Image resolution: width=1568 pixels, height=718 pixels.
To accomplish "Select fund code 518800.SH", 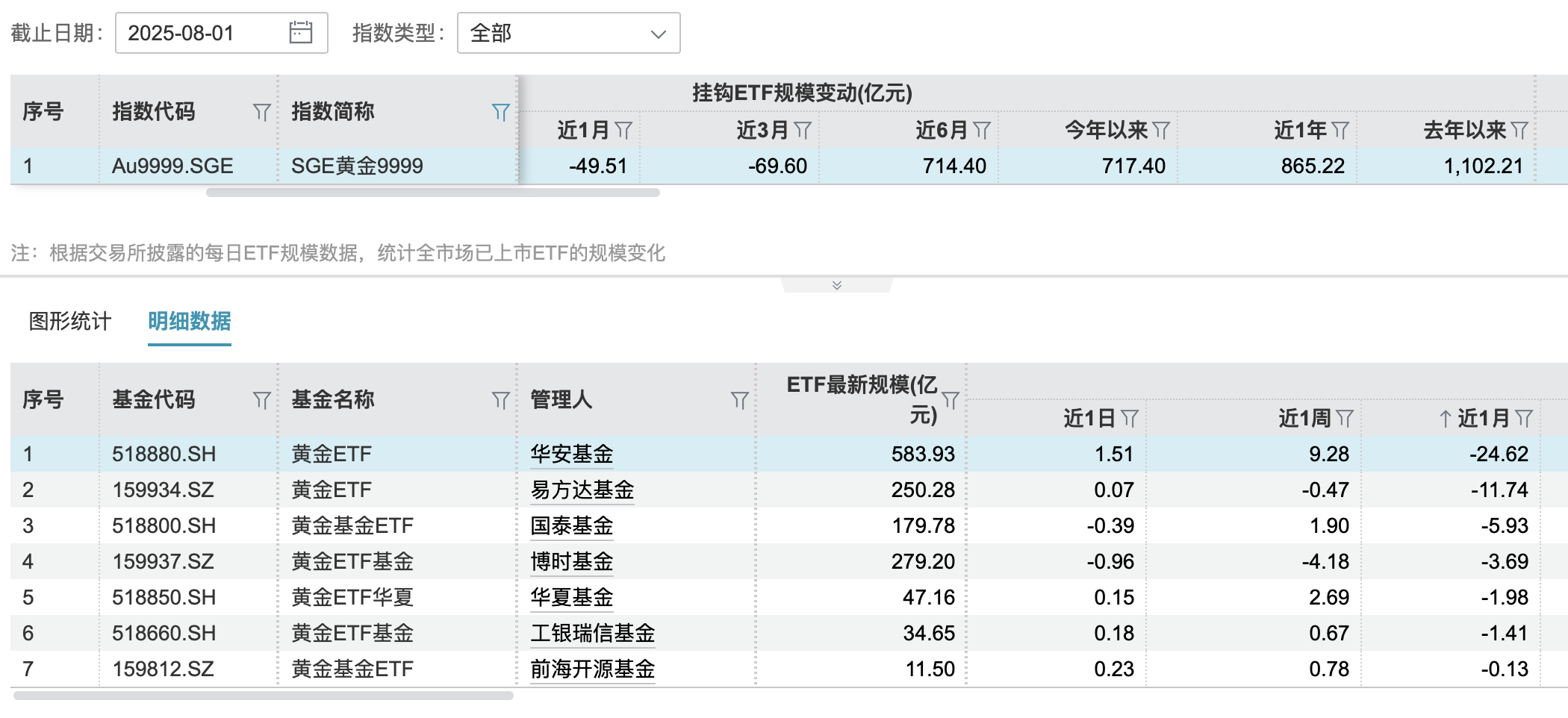I will (164, 525).
